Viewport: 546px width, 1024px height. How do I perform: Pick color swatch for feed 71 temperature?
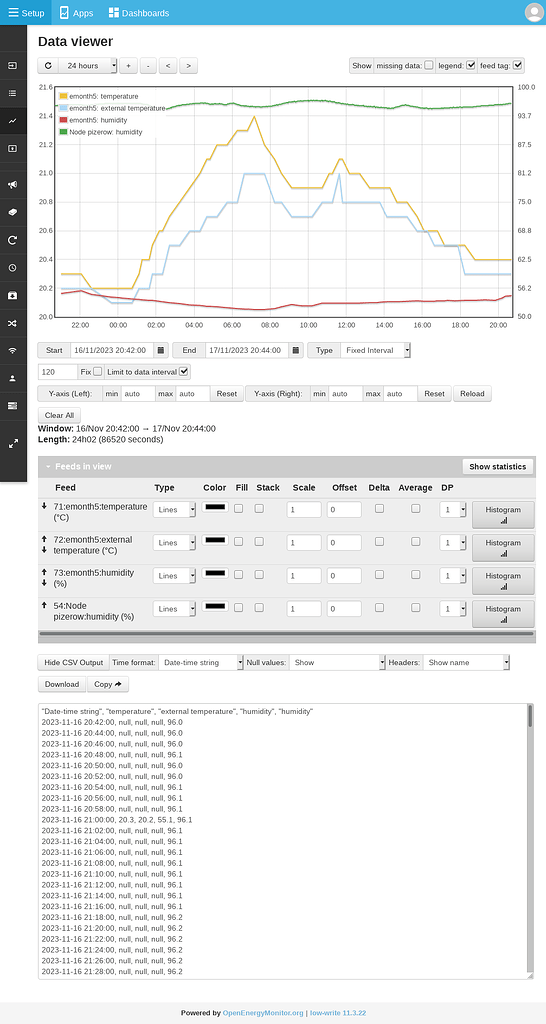pos(216,507)
